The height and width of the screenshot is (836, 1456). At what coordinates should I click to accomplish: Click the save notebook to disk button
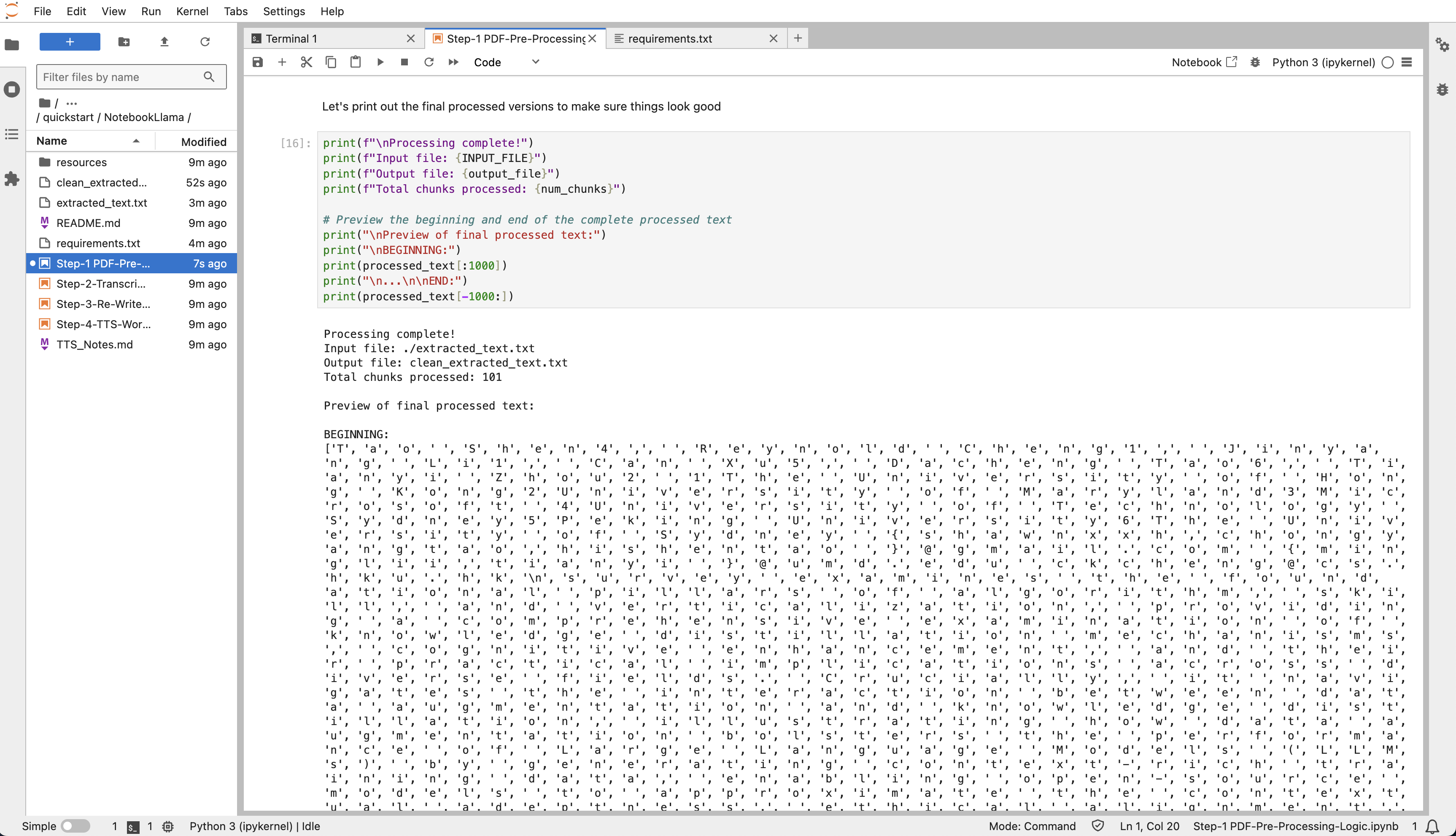(258, 62)
